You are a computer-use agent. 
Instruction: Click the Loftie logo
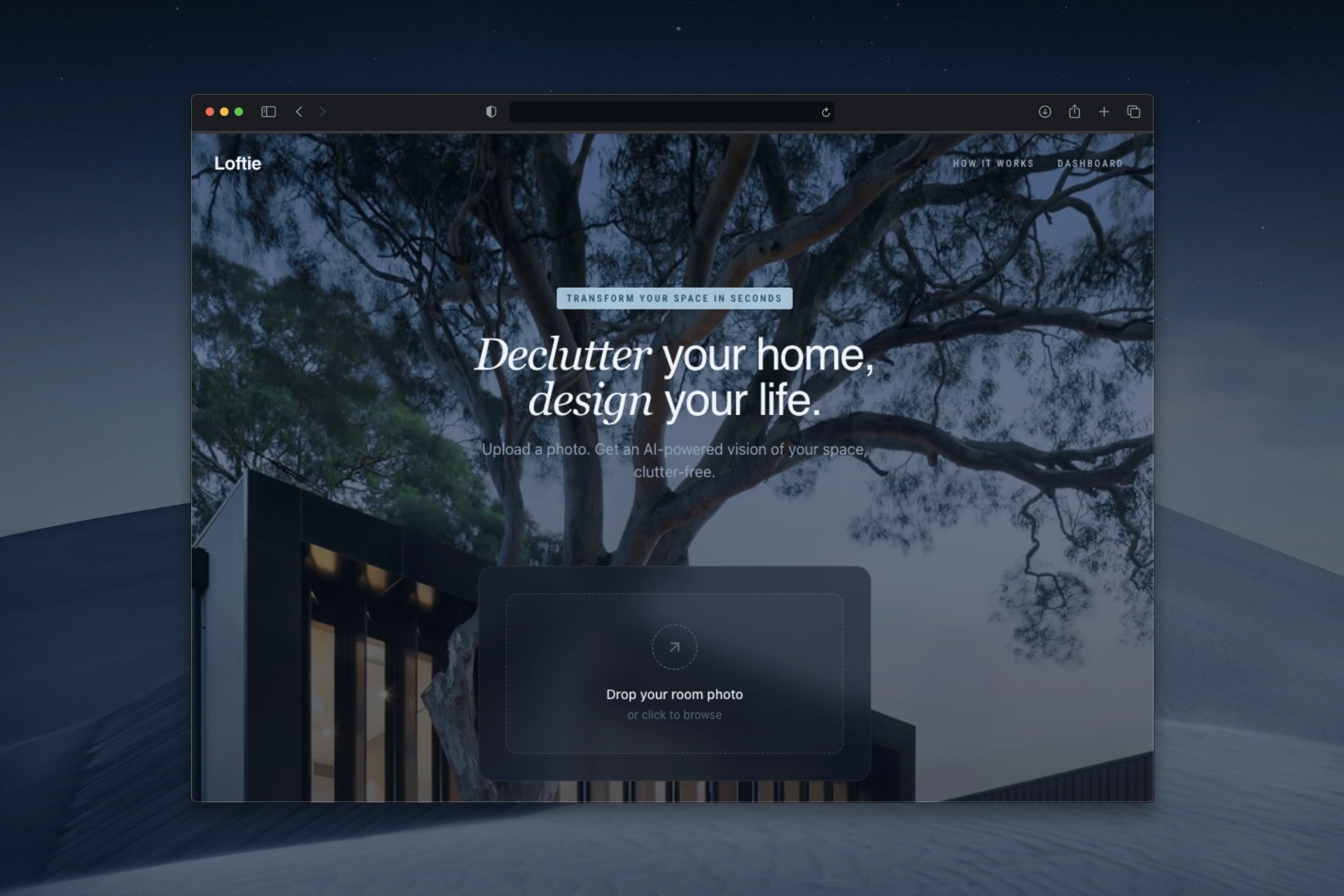pyautogui.click(x=237, y=164)
